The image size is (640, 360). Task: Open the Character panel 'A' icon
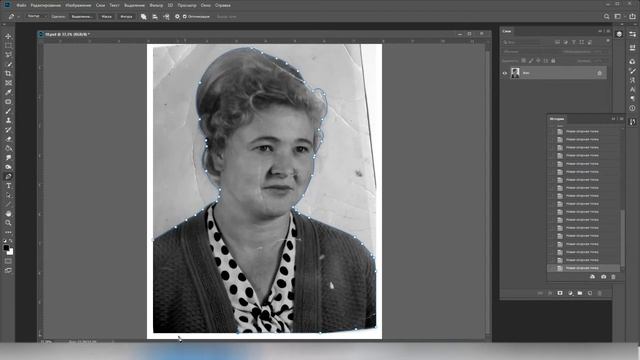(x=632, y=89)
